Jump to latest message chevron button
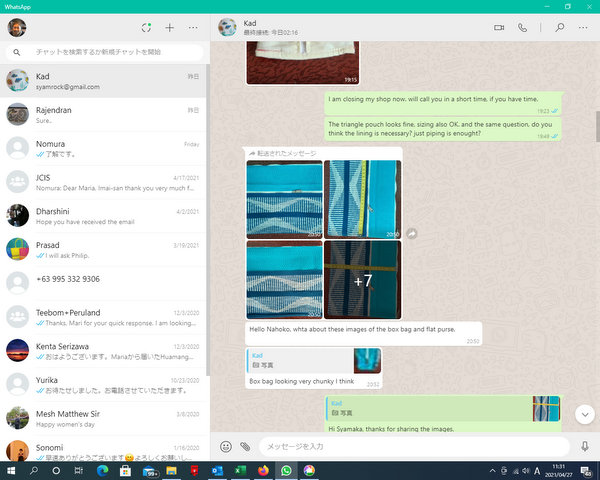Screen dimensions: 600x480 (585, 415)
